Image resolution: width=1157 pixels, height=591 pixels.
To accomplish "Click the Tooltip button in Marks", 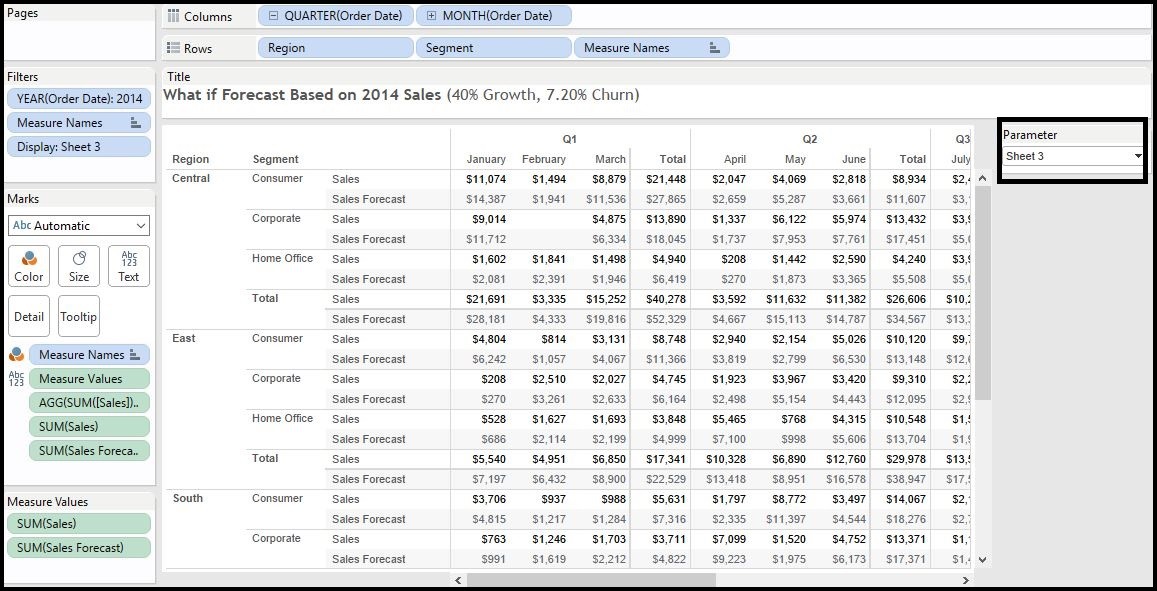I will point(79,316).
